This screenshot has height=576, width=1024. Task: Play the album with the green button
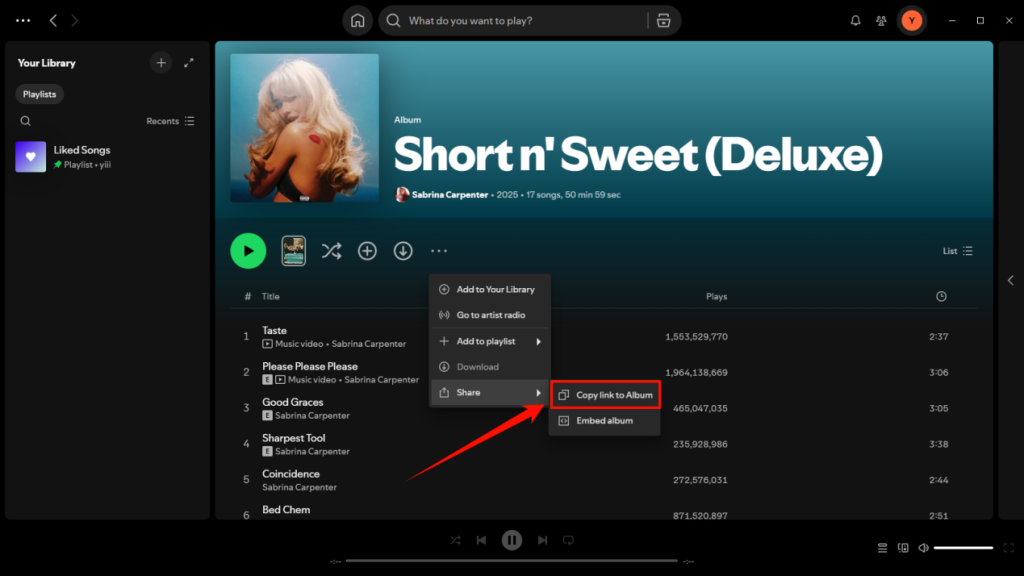pos(248,251)
